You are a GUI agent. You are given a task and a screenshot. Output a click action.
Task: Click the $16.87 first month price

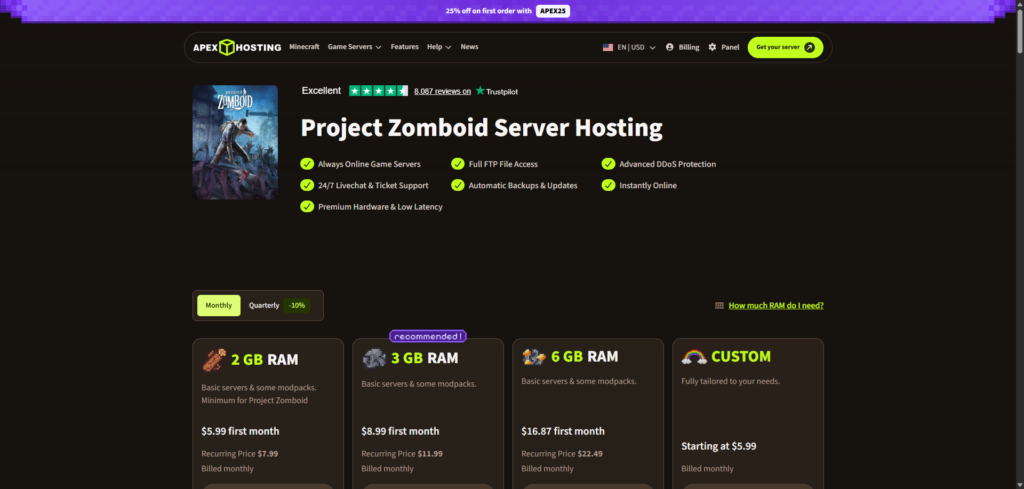coord(563,431)
